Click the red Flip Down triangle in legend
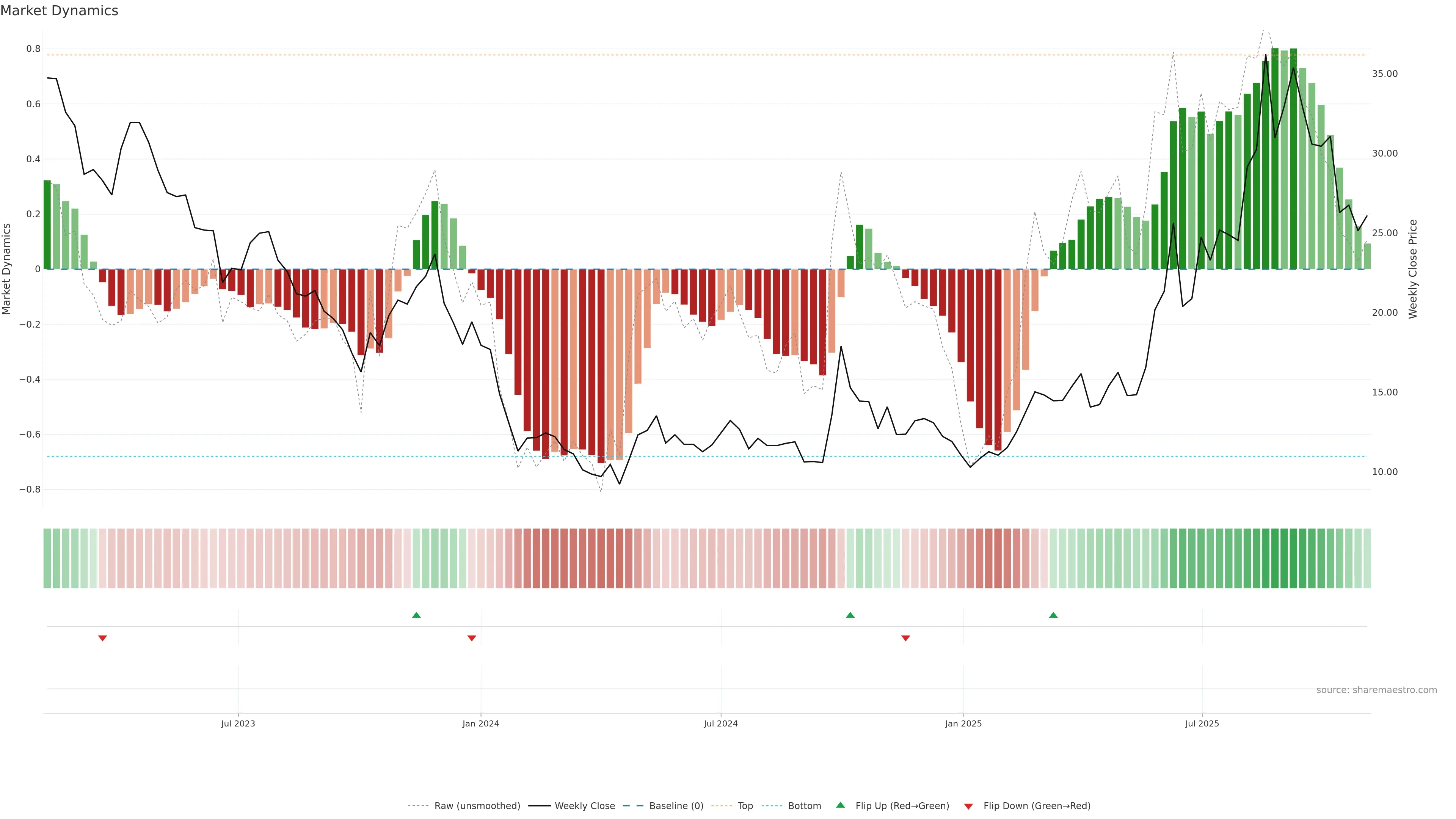The image size is (1456, 819). tap(968, 806)
